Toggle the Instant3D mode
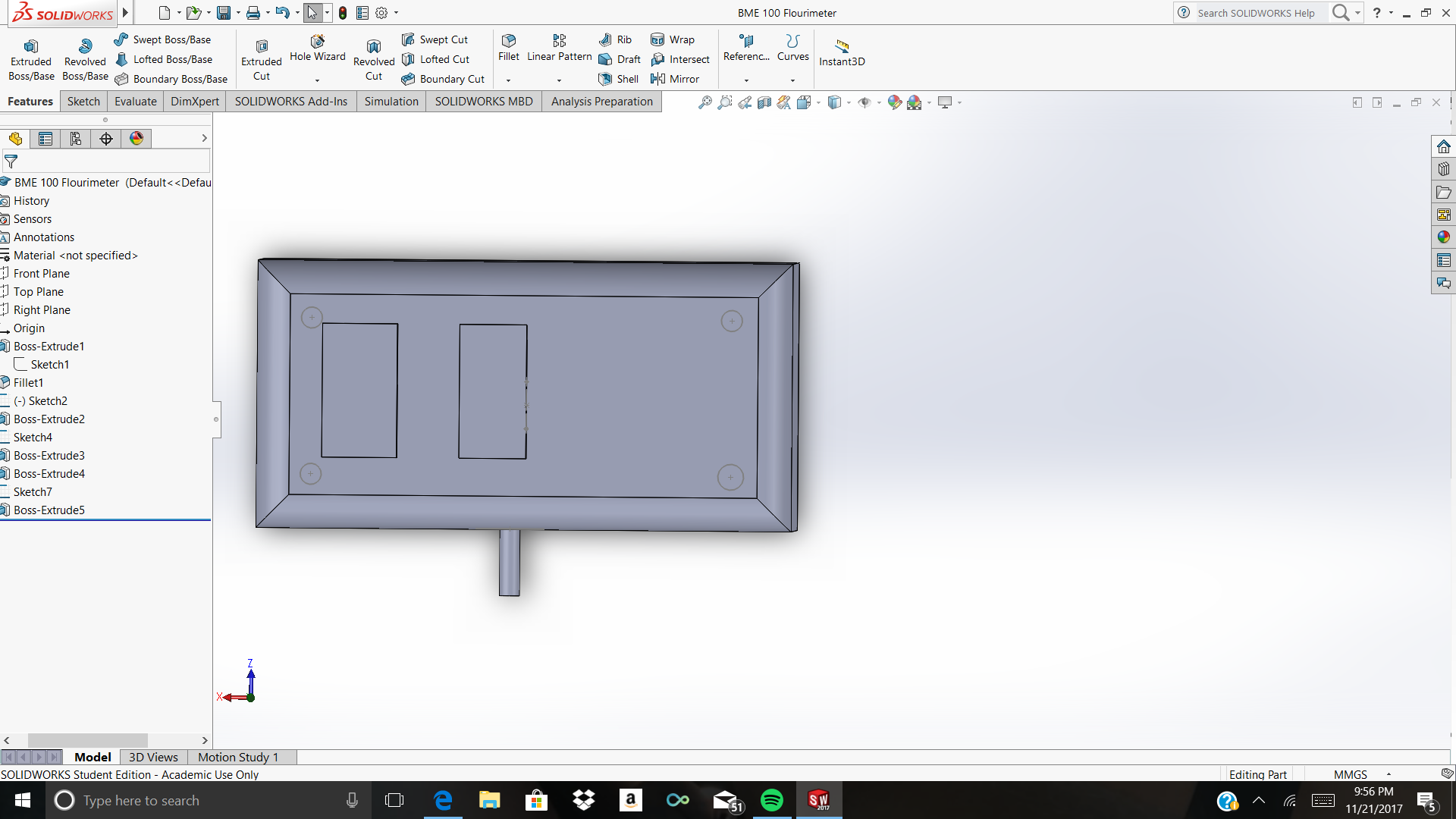Screen dimensions: 1456x819 [x=842, y=52]
